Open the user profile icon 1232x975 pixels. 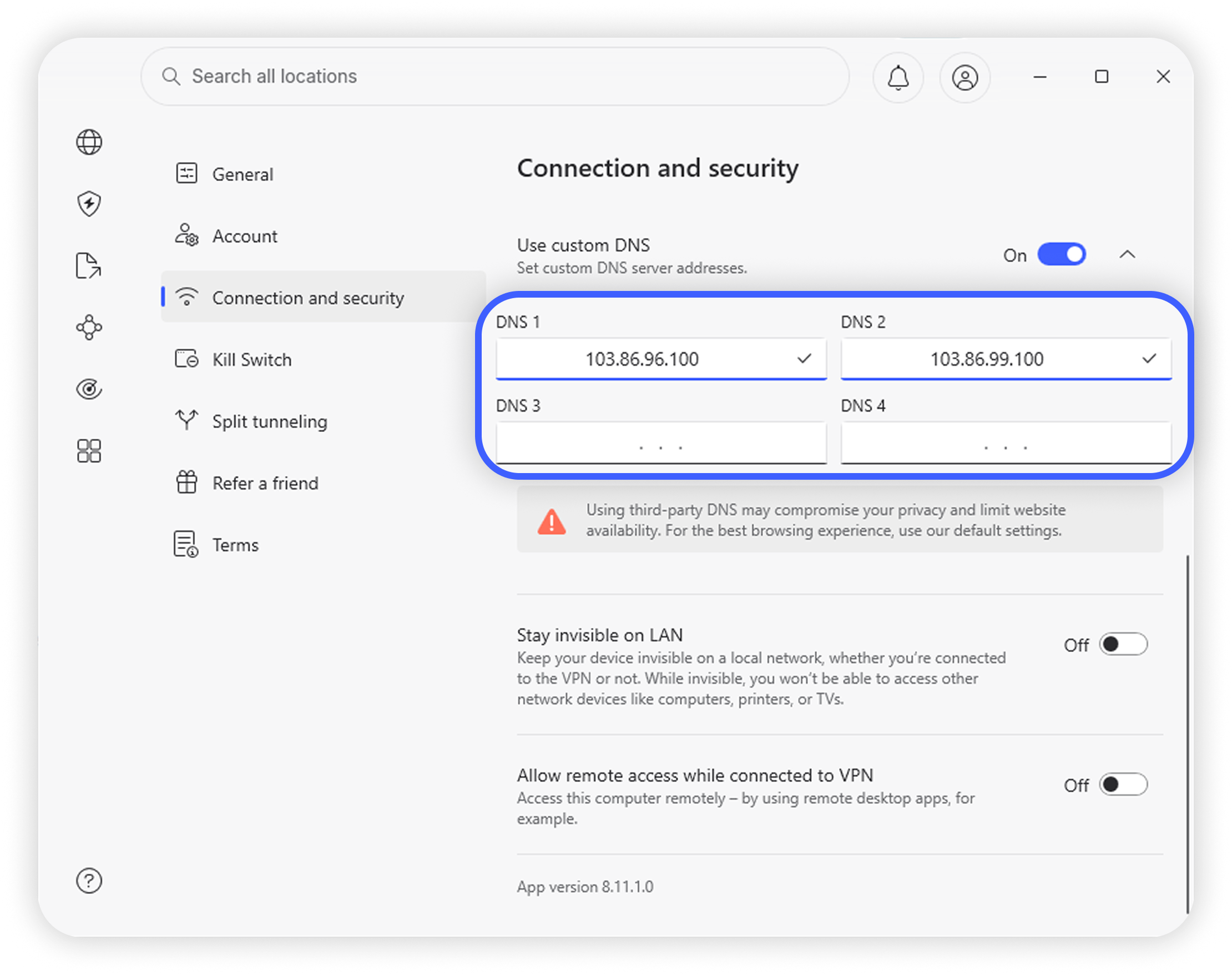pyautogui.click(x=965, y=77)
